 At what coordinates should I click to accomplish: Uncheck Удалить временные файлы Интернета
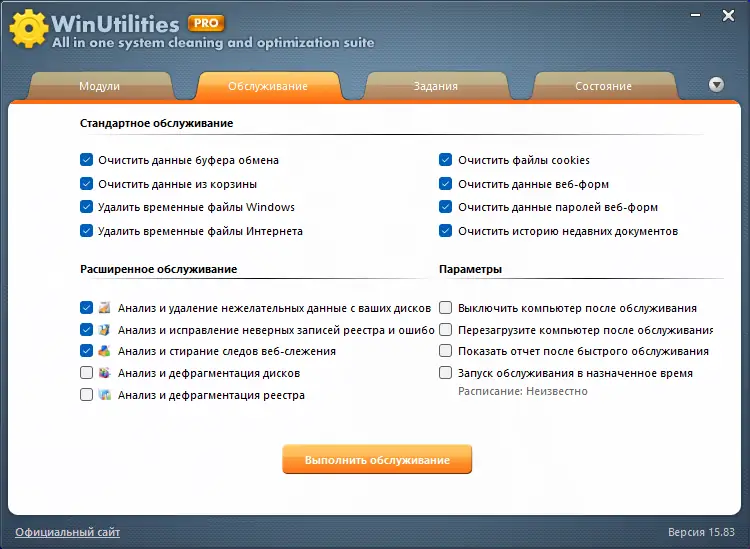pos(86,231)
